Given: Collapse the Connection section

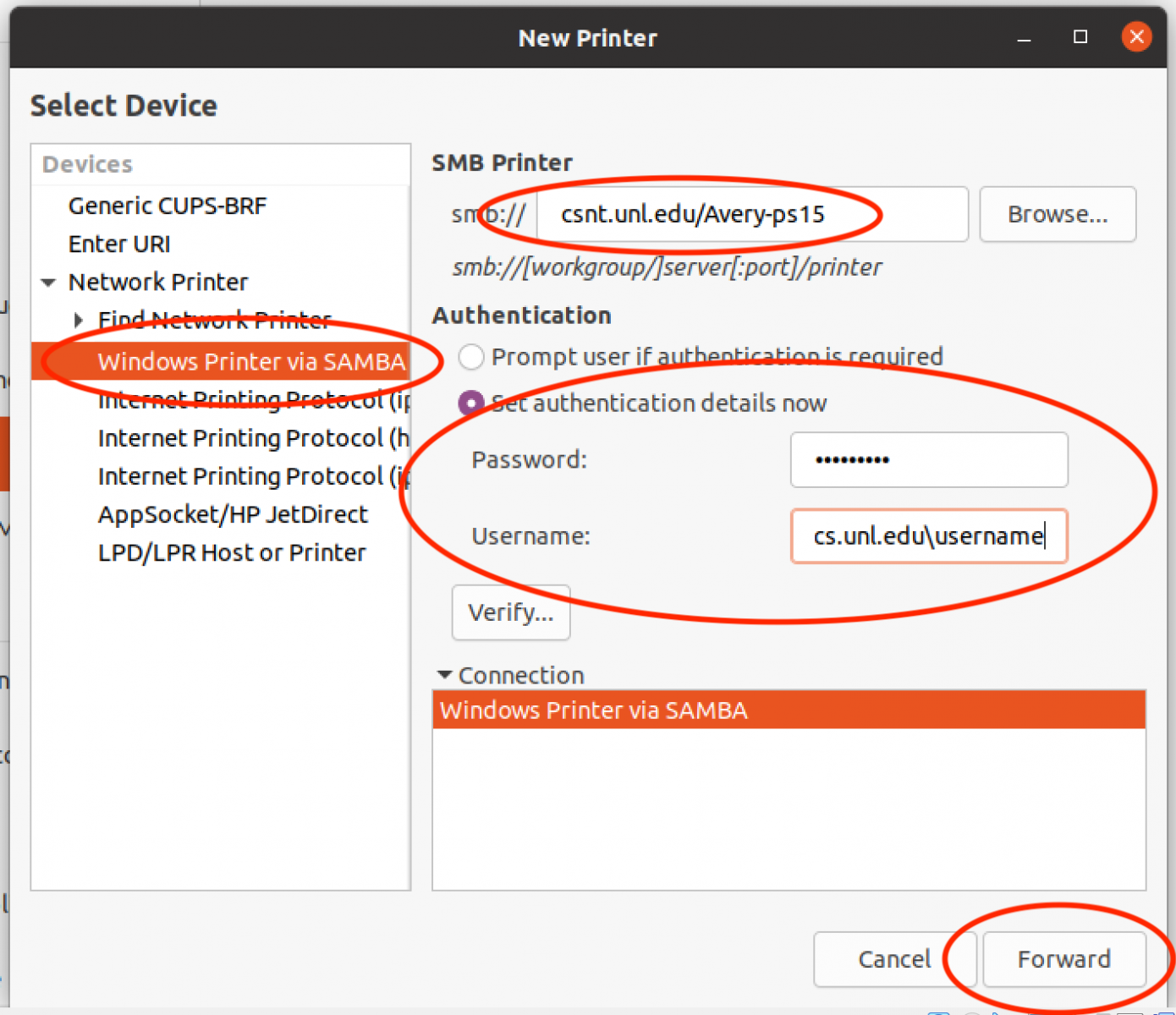Looking at the screenshot, I should coord(445,675).
